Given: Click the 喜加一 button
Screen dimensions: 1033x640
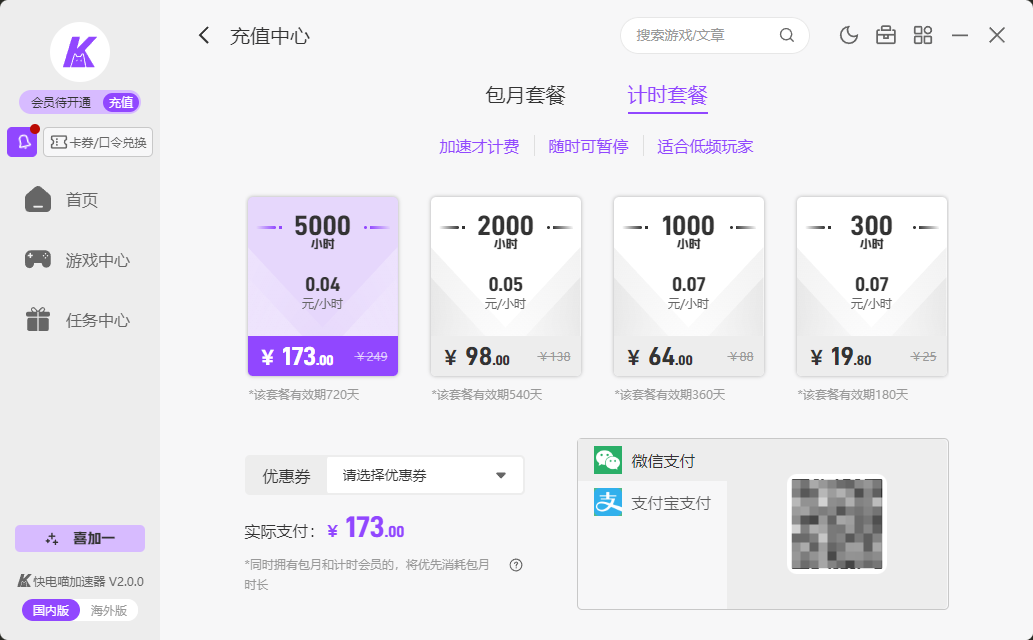Looking at the screenshot, I should coord(80,538).
